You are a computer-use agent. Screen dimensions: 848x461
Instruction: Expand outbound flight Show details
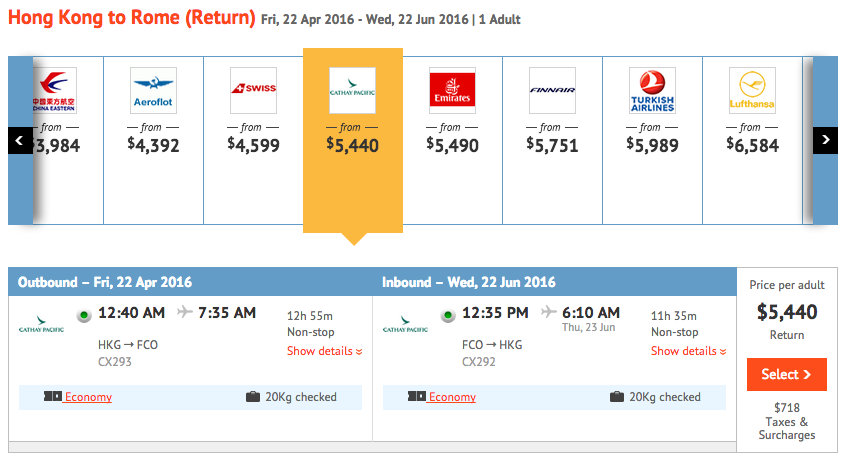324,351
